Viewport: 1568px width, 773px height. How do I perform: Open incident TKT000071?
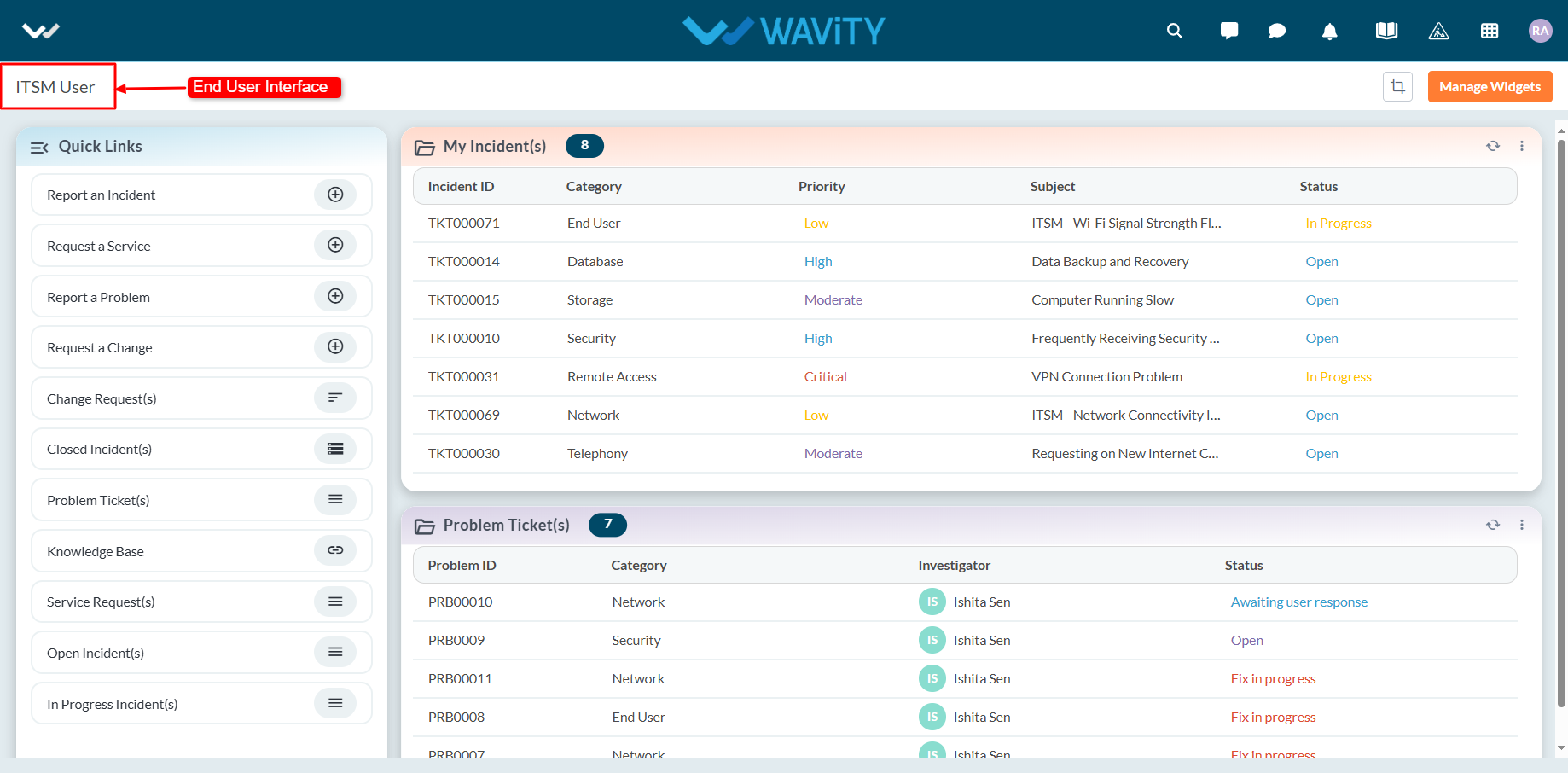(x=464, y=223)
